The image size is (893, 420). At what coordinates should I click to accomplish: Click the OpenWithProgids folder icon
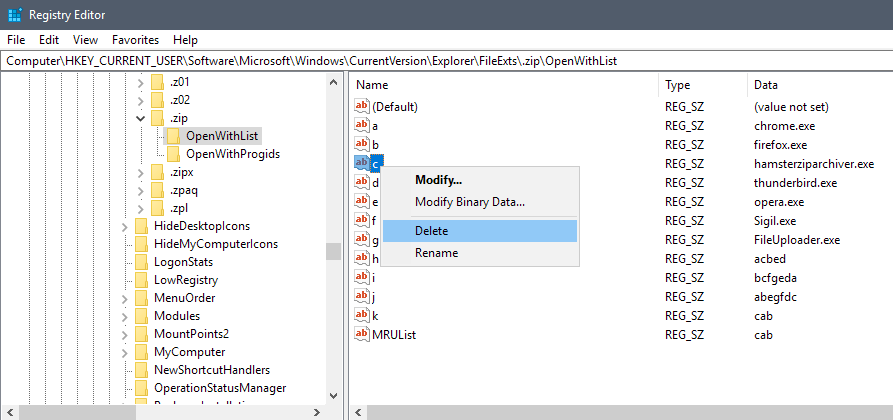173,154
